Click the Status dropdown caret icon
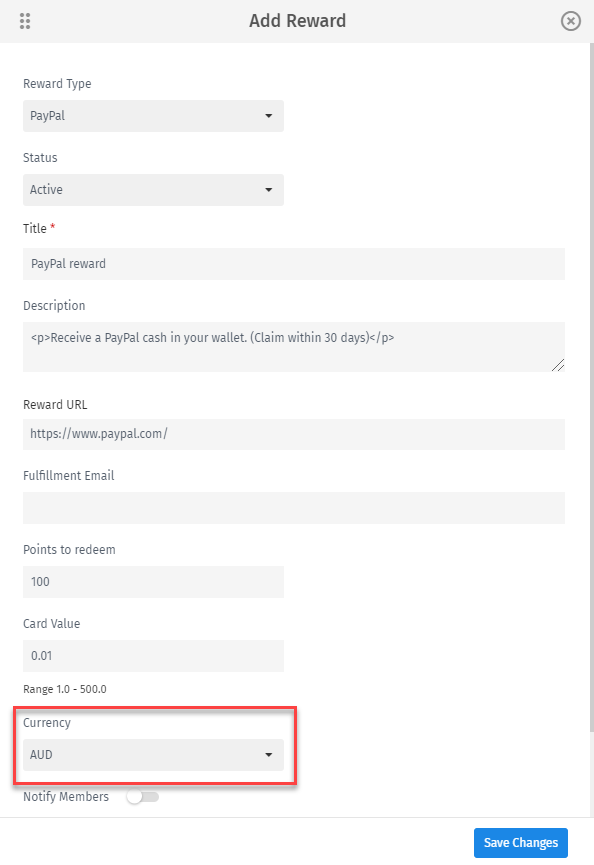Viewport: 594px width, 865px height. [268, 190]
